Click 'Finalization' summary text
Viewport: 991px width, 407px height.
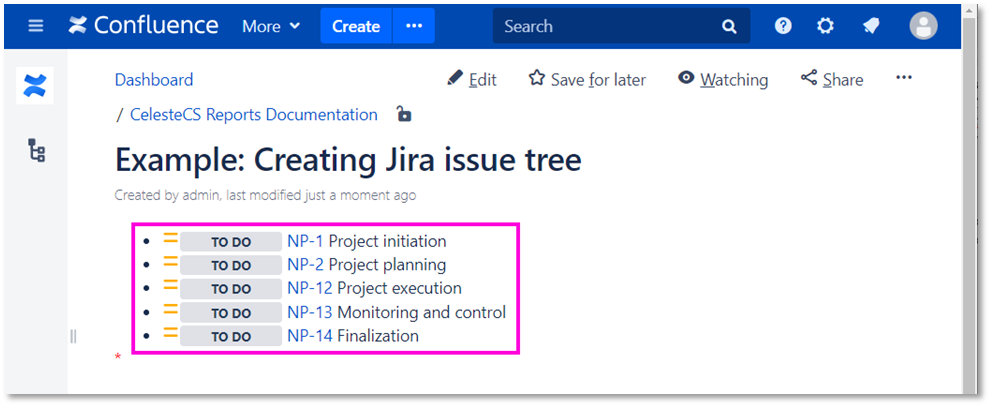click(378, 336)
